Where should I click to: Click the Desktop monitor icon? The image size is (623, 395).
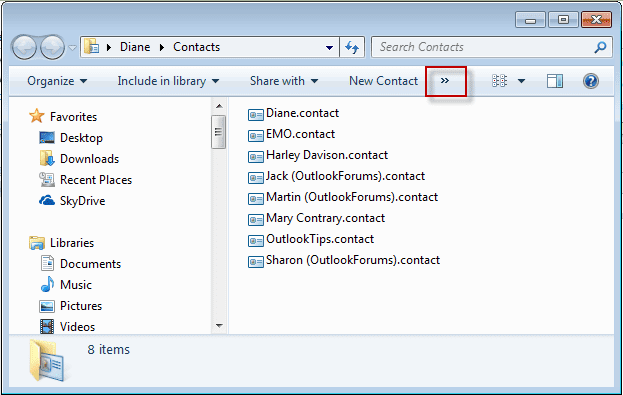click(47, 138)
